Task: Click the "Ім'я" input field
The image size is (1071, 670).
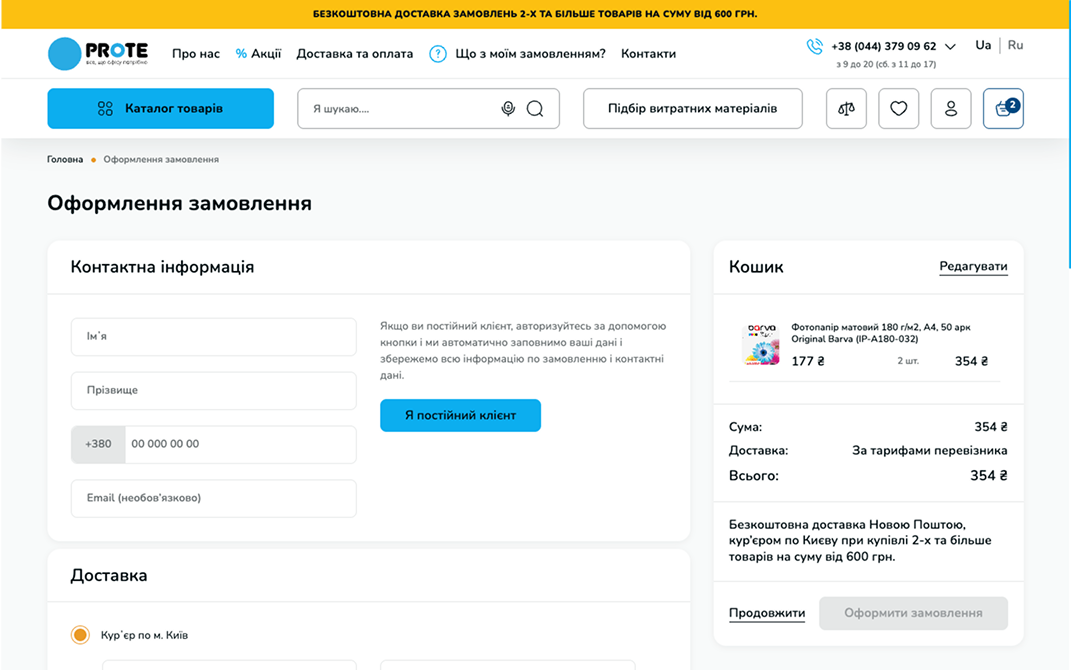Action: [213, 337]
